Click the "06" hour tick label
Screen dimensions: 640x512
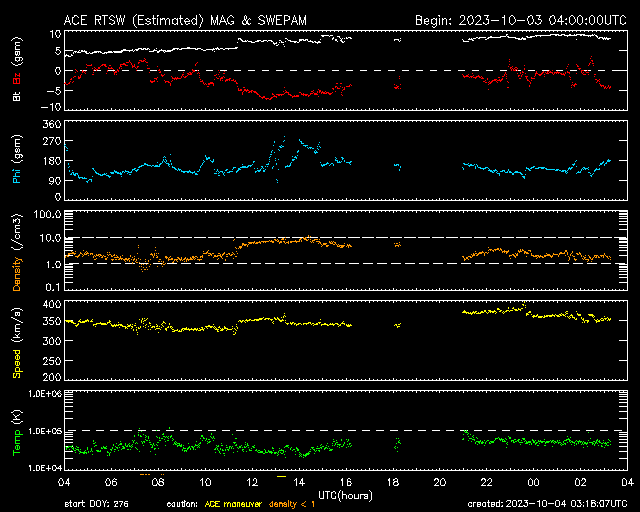click(x=111, y=482)
